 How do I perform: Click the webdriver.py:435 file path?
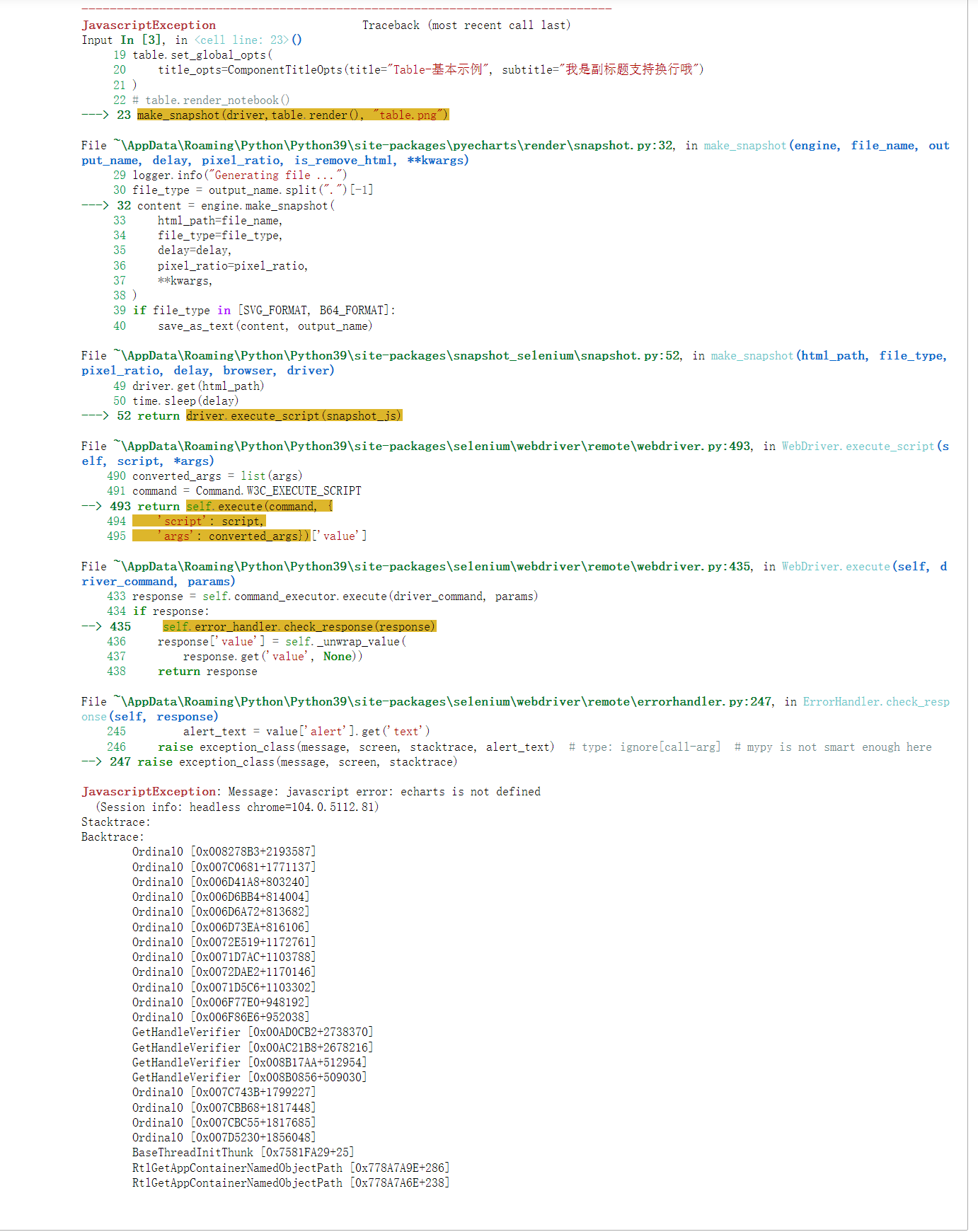pos(432,567)
